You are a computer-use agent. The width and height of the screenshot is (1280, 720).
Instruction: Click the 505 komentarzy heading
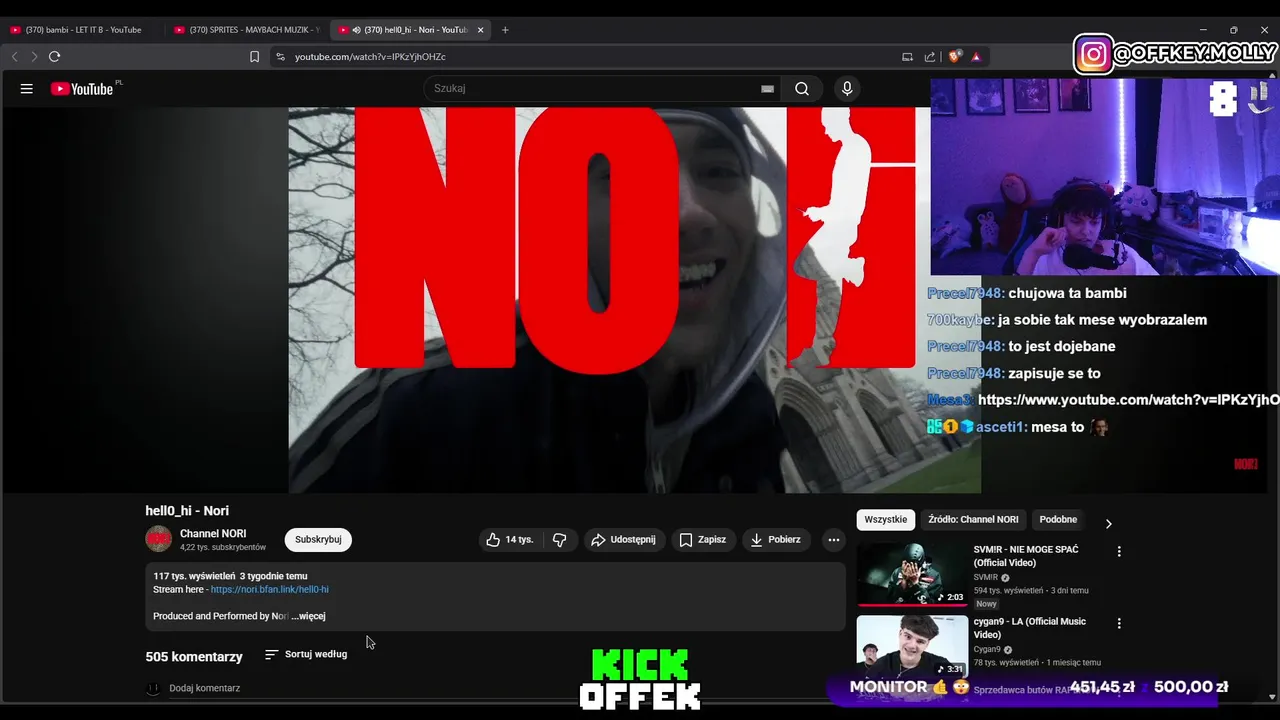coord(194,657)
